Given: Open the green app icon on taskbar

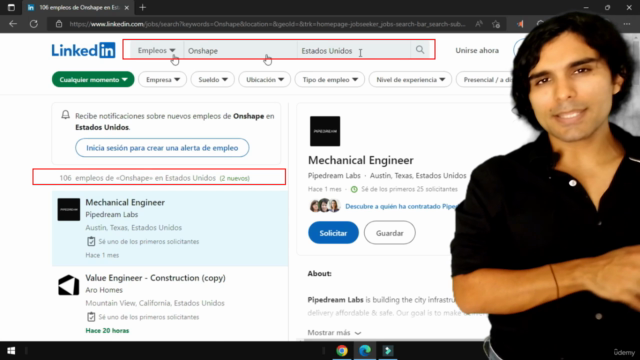Looking at the screenshot, I should coord(388,351).
